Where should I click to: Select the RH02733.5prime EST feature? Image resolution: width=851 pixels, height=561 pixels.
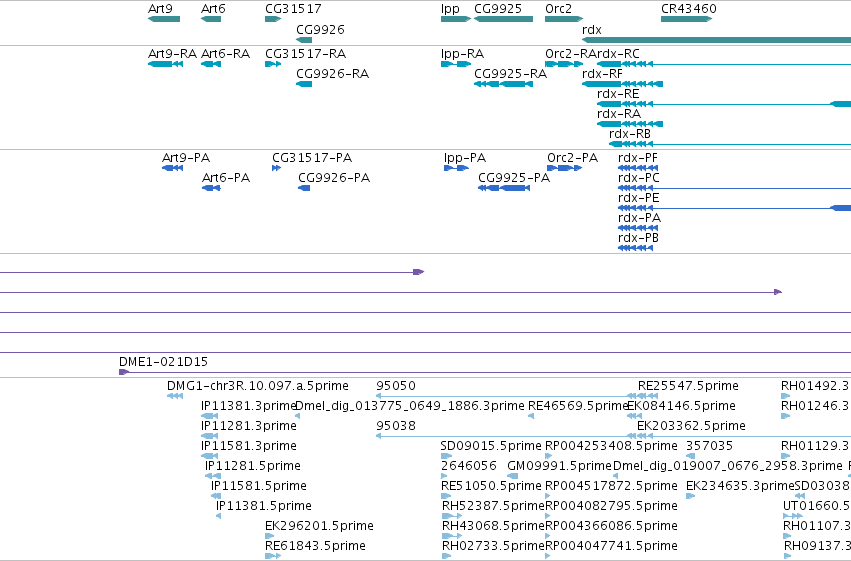point(447,556)
